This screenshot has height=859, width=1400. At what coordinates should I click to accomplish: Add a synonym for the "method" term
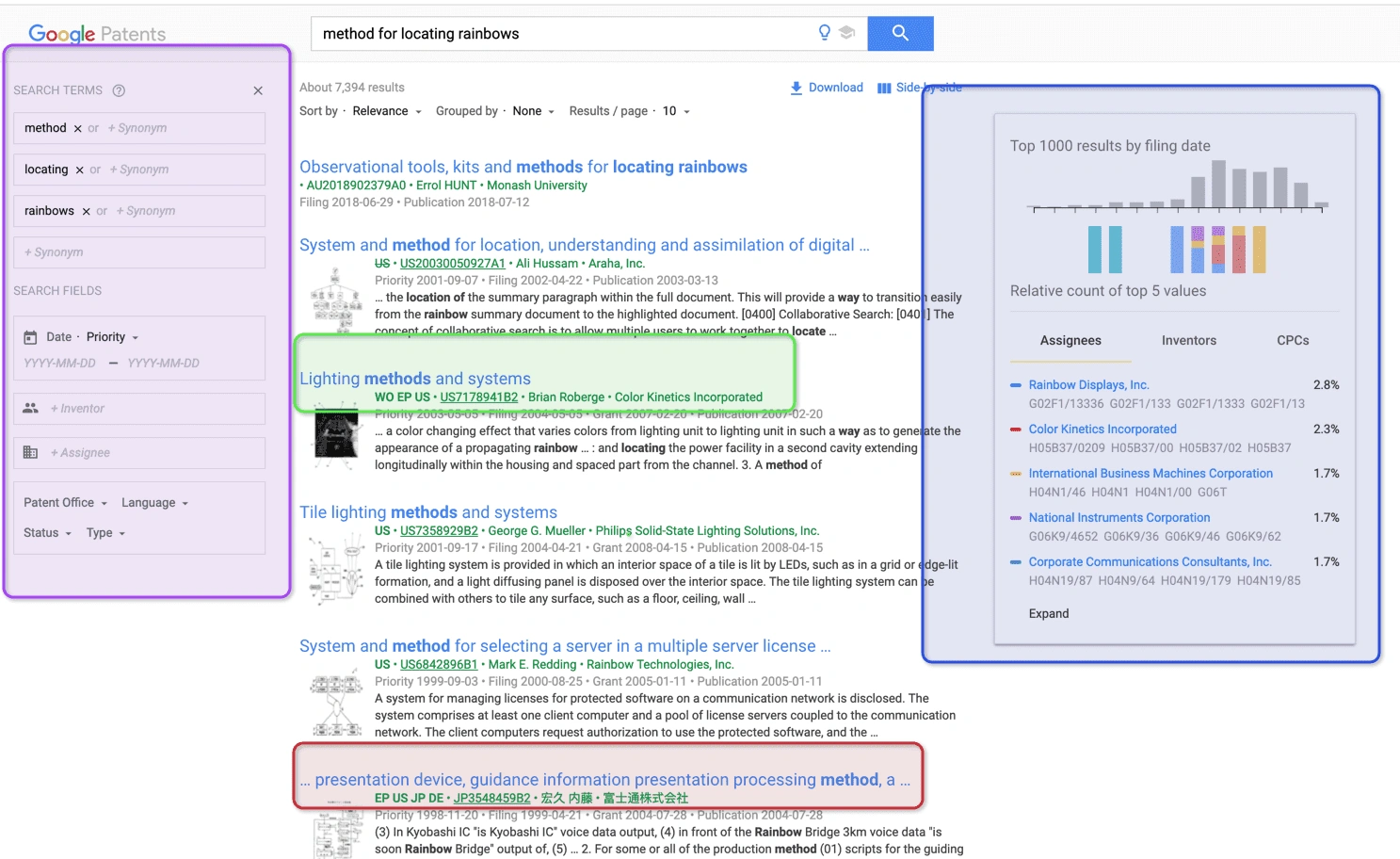click(x=137, y=128)
